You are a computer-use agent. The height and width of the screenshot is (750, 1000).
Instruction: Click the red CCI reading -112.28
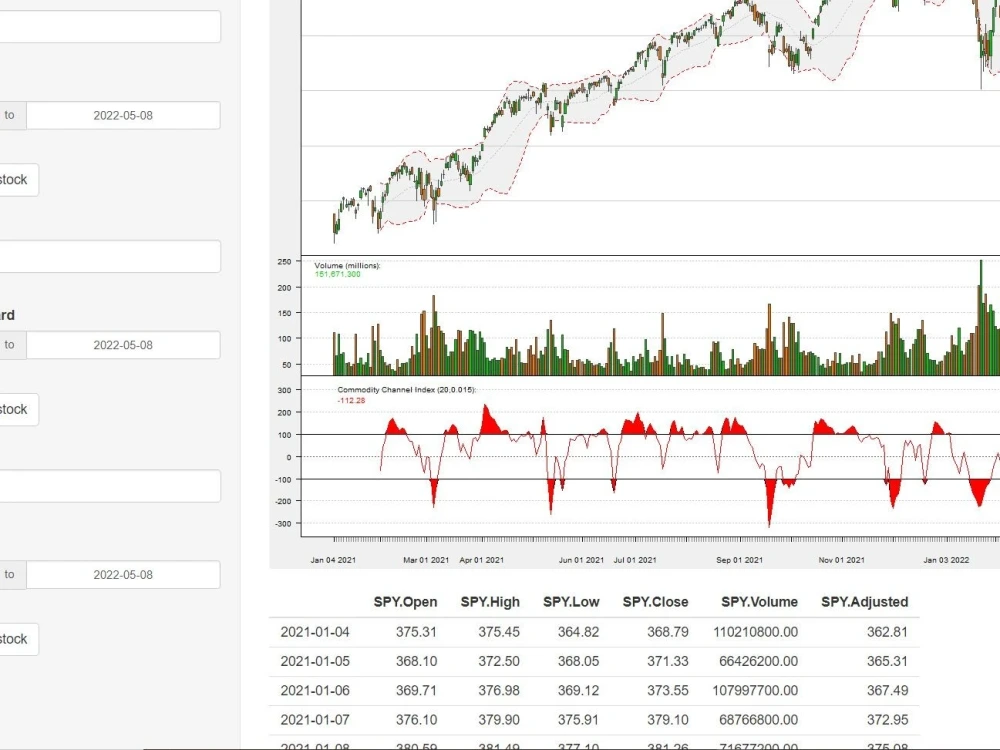coord(351,401)
